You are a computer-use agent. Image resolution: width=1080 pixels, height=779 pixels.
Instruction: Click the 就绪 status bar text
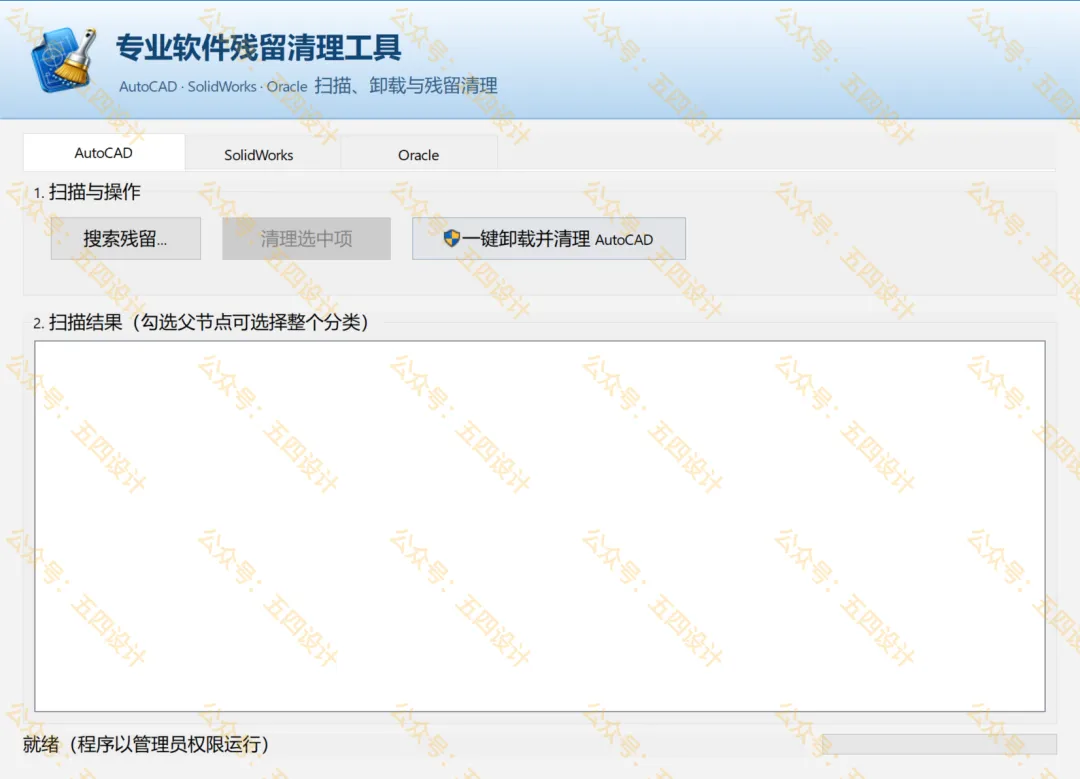coord(146,744)
